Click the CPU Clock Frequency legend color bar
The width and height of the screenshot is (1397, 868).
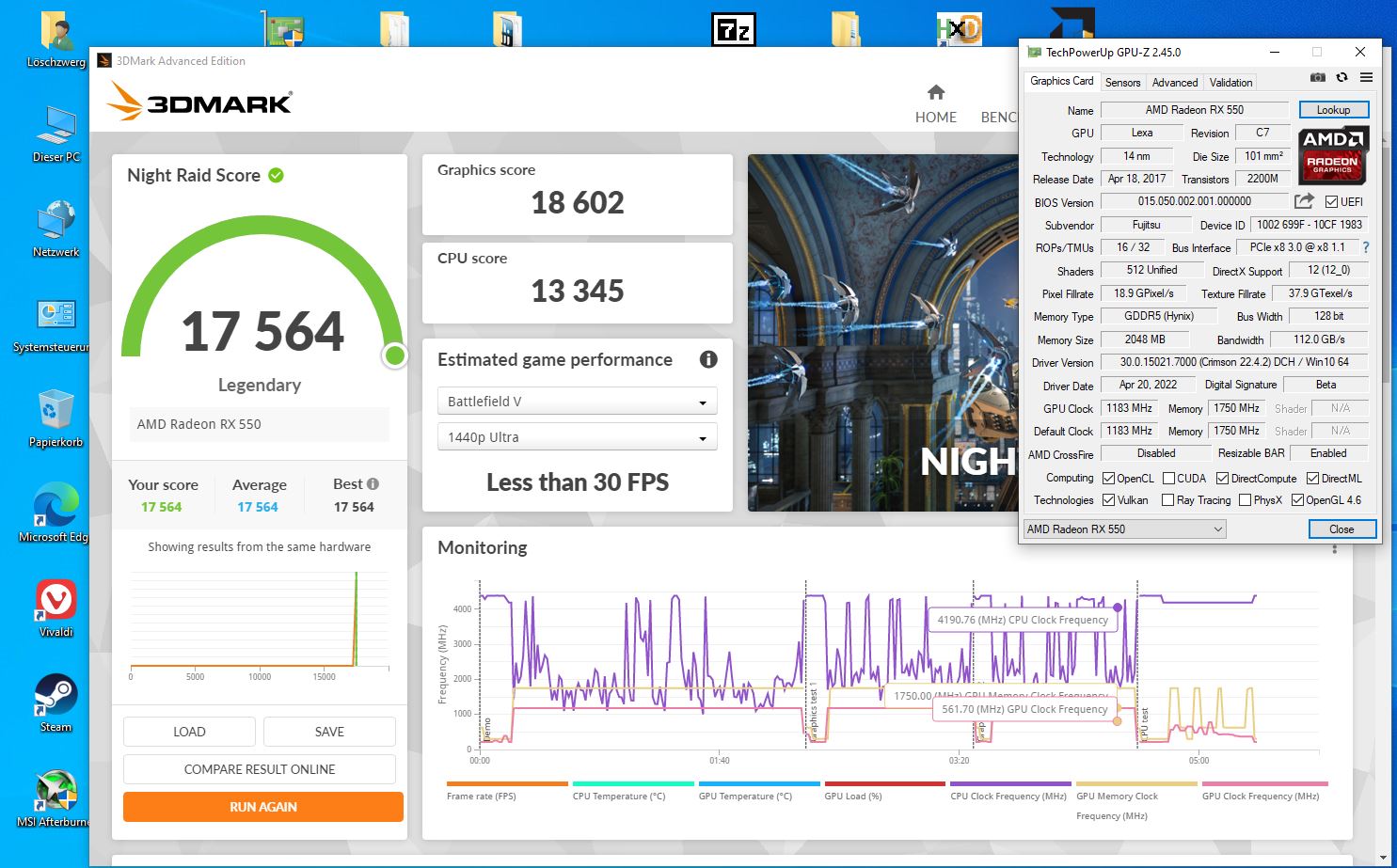[1010, 783]
